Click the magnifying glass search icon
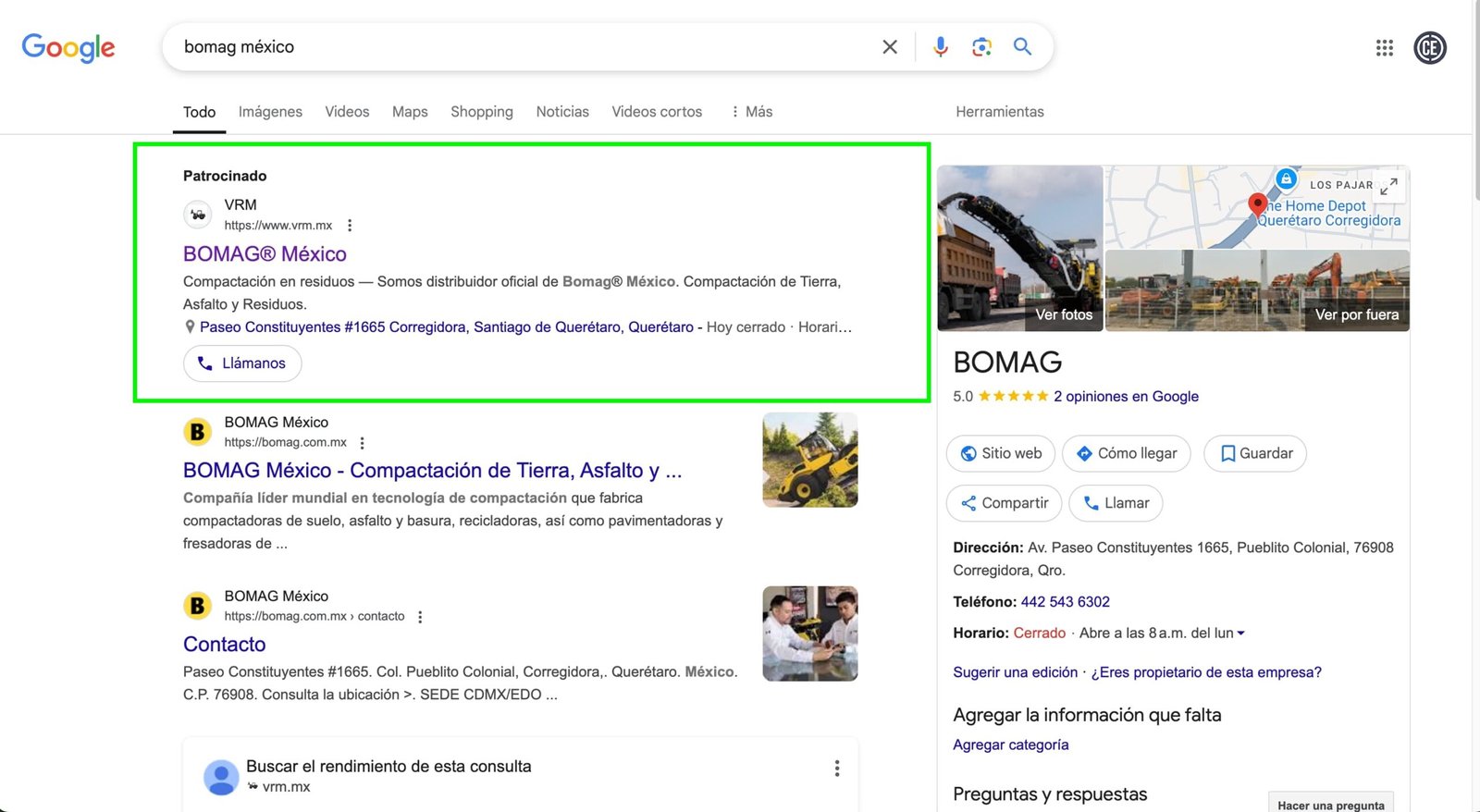 [x=1022, y=47]
